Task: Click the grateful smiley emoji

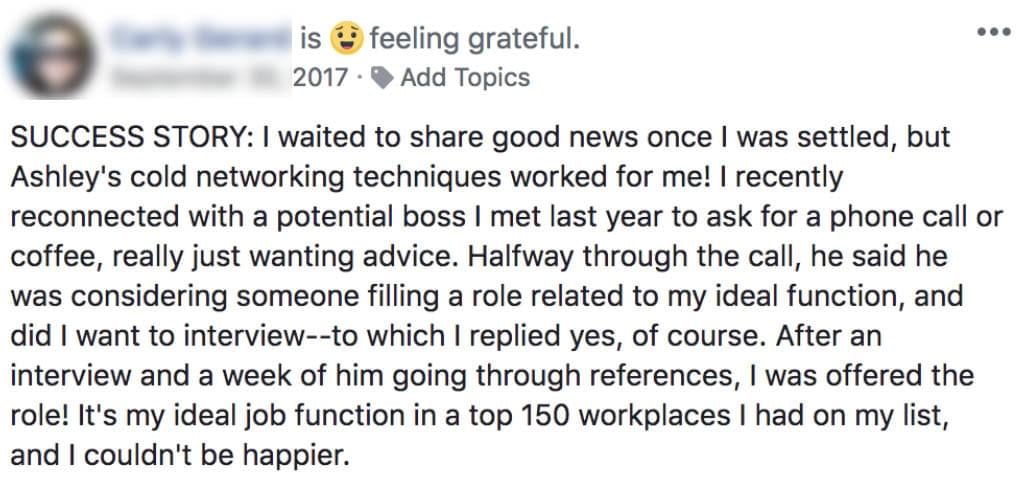Action: tap(346, 39)
